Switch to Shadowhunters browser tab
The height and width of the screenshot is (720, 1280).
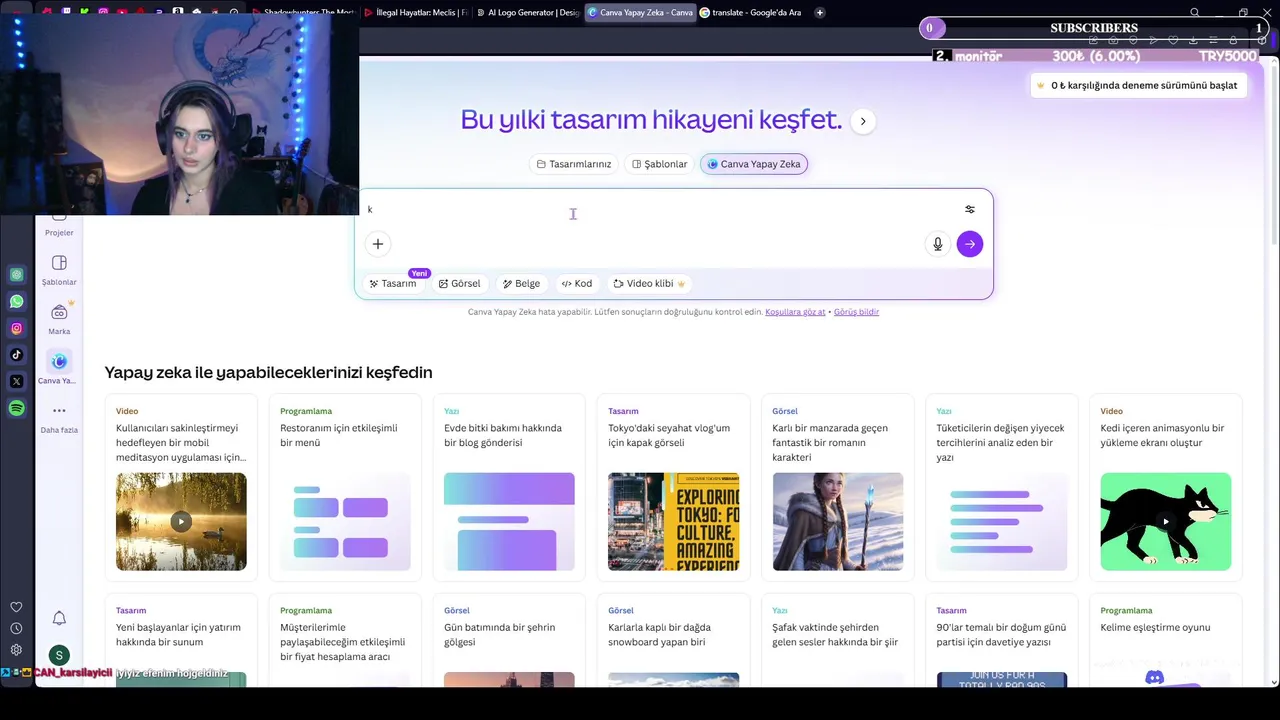303,12
